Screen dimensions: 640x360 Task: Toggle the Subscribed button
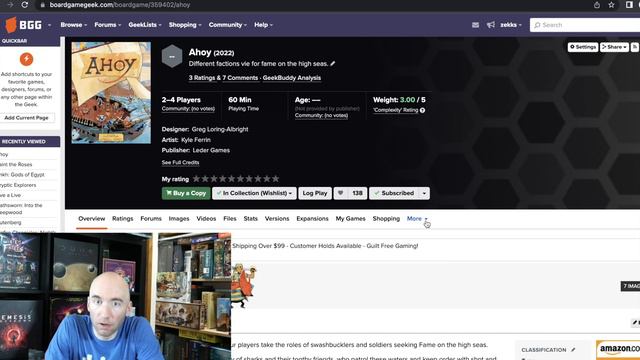(394, 193)
